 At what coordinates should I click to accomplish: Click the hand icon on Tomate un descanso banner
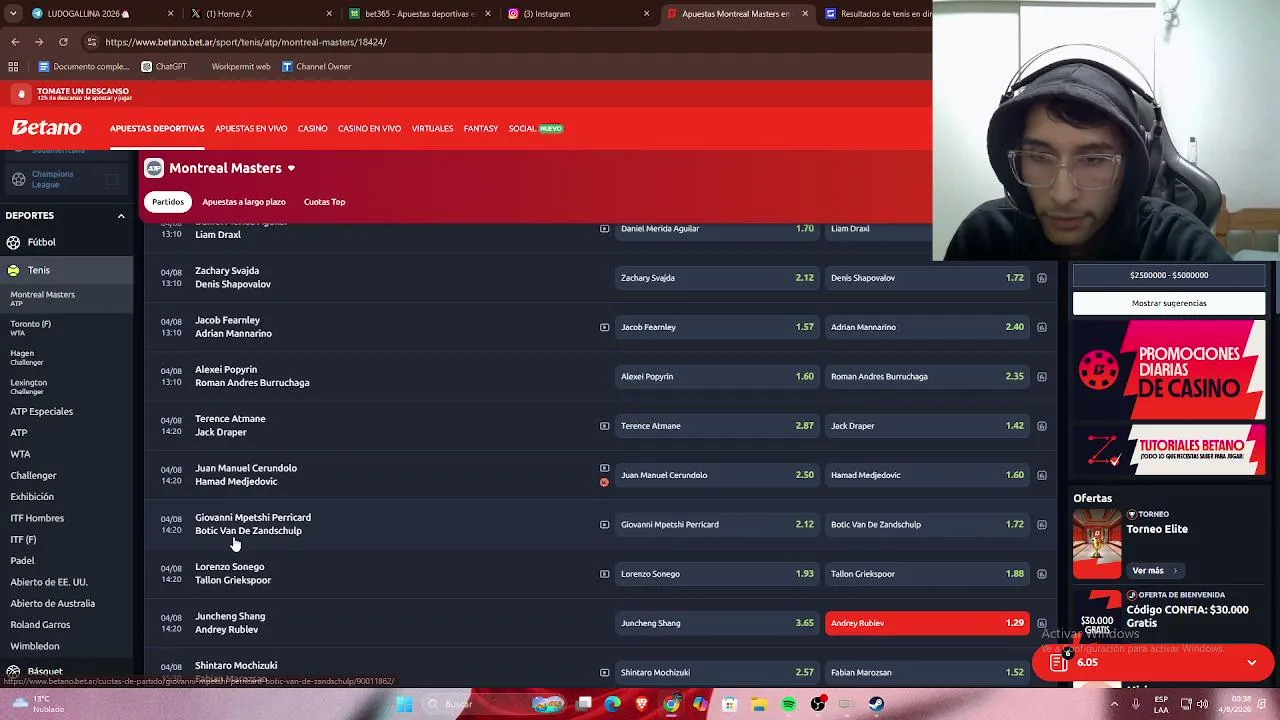tap(21, 94)
